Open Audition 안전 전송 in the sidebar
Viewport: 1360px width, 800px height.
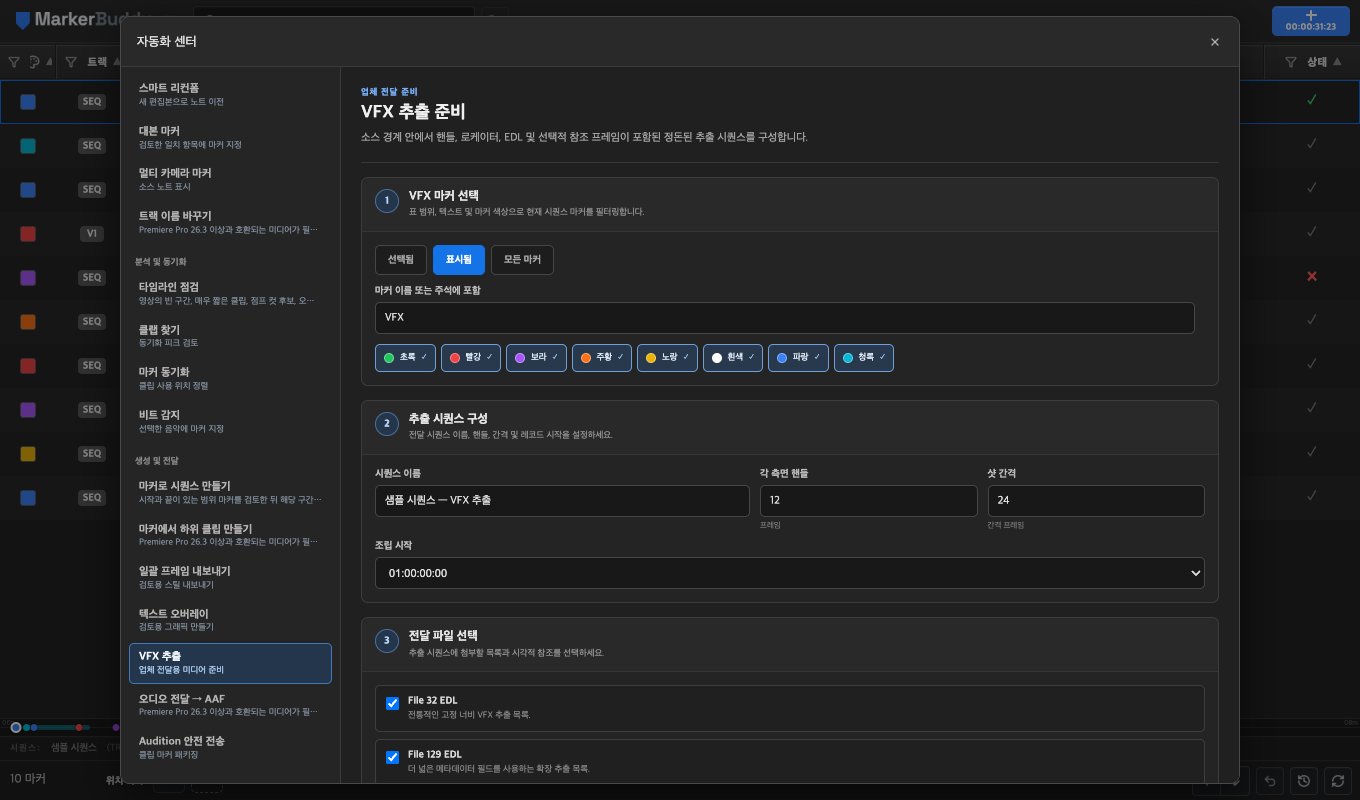click(230, 747)
